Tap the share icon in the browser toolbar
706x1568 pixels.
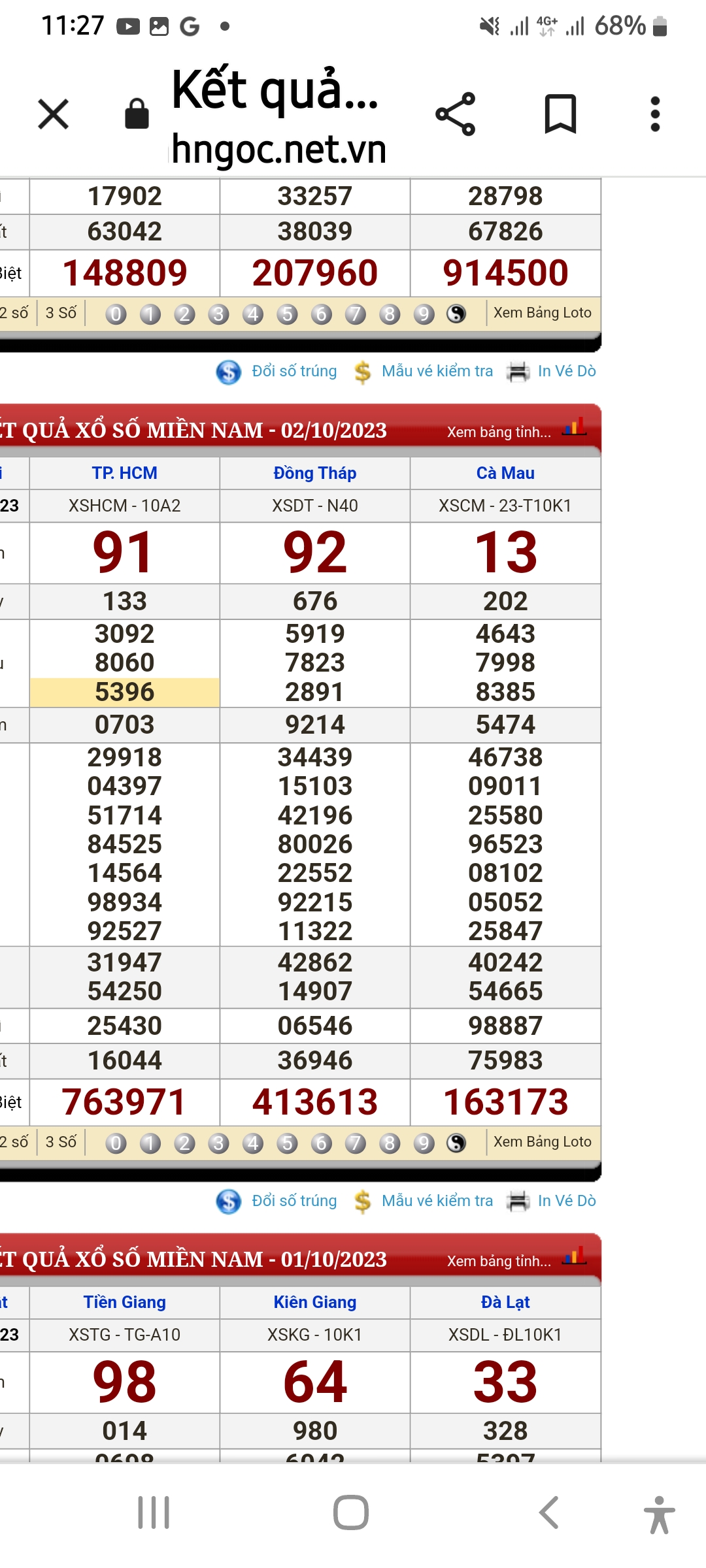[x=456, y=114]
